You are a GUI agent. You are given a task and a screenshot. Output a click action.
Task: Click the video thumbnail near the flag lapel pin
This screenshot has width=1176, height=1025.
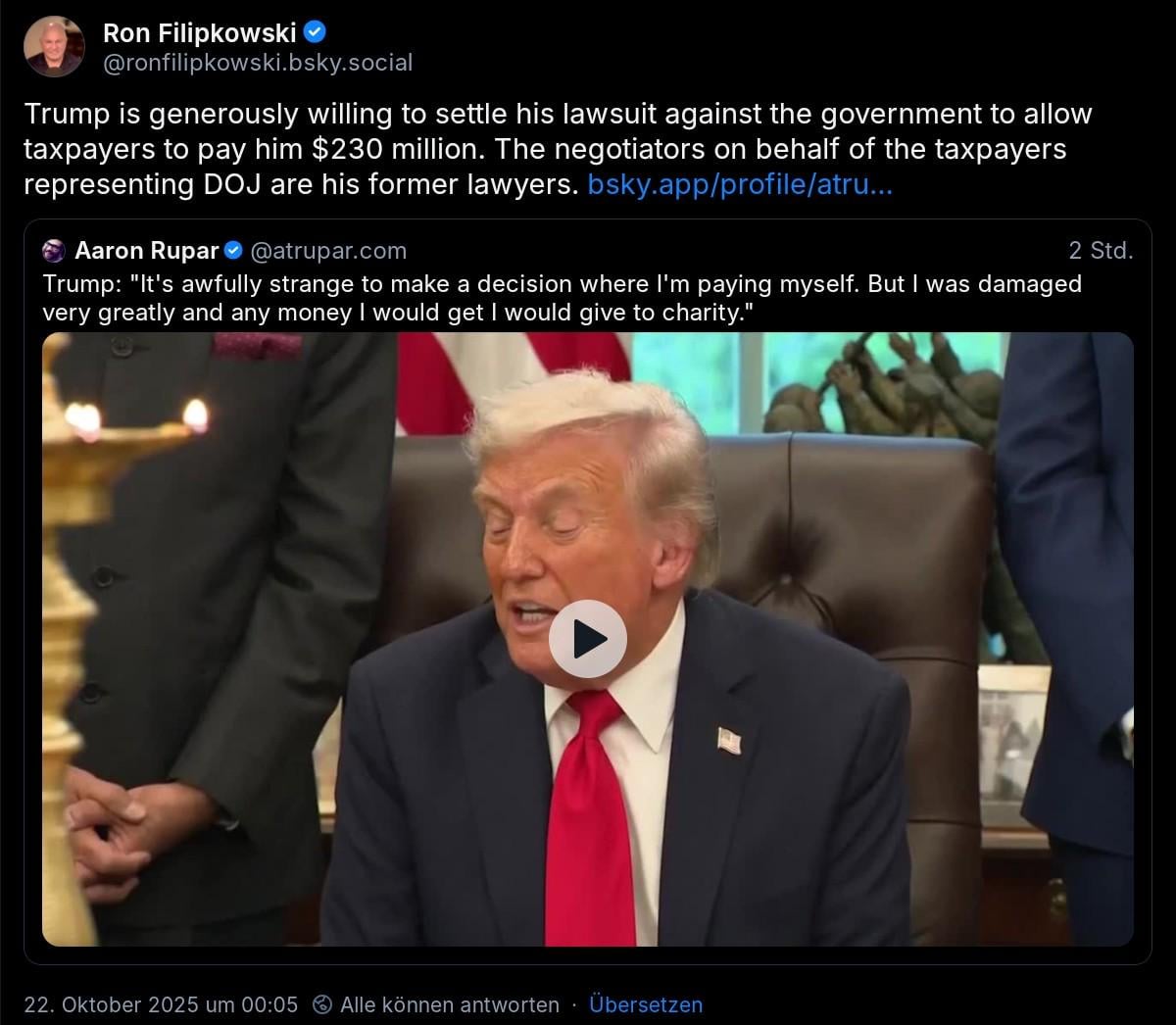(x=728, y=741)
